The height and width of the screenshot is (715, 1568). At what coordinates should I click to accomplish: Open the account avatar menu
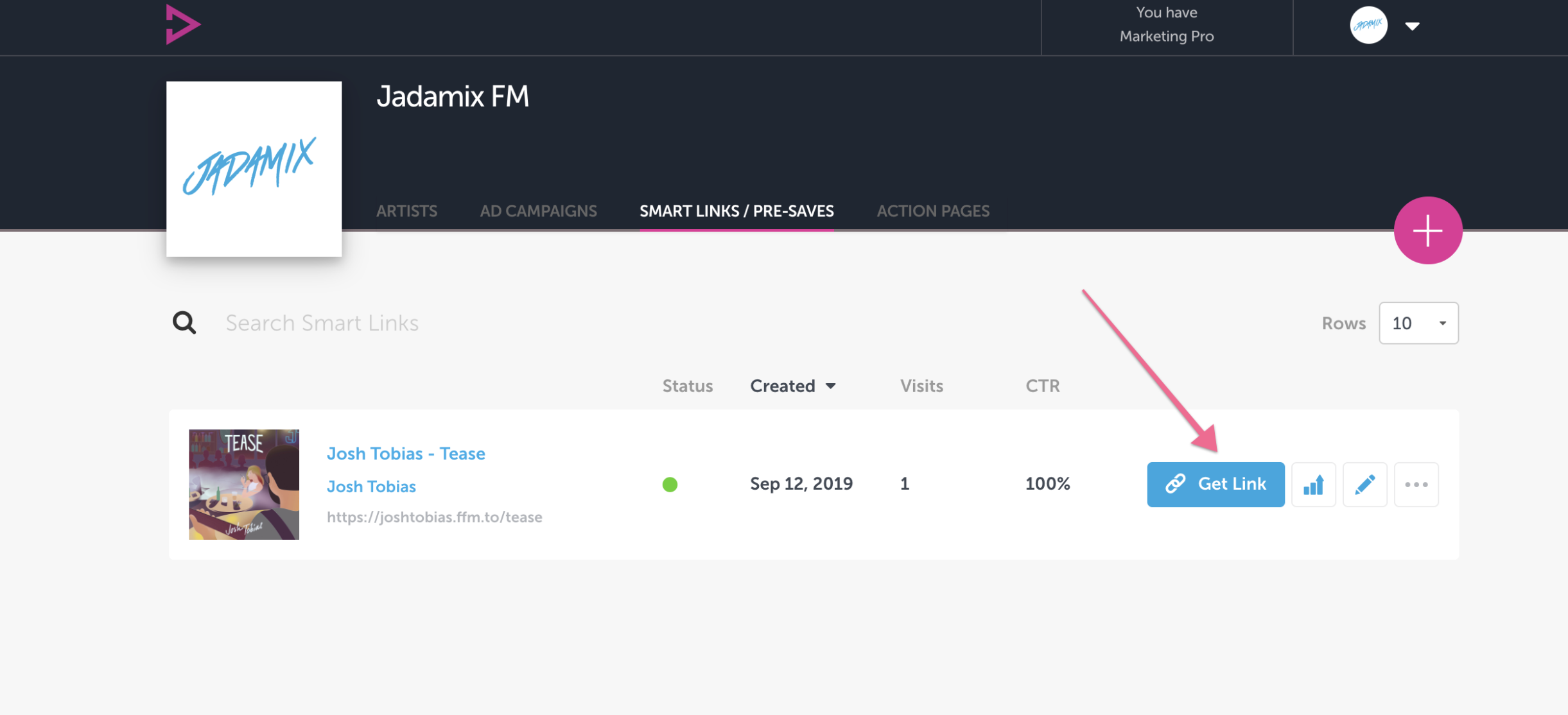click(x=1368, y=26)
